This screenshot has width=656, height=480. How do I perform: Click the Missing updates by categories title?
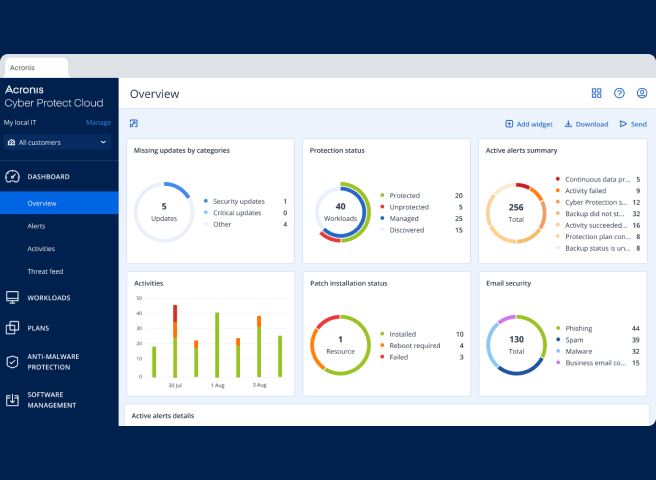coord(182,150)
